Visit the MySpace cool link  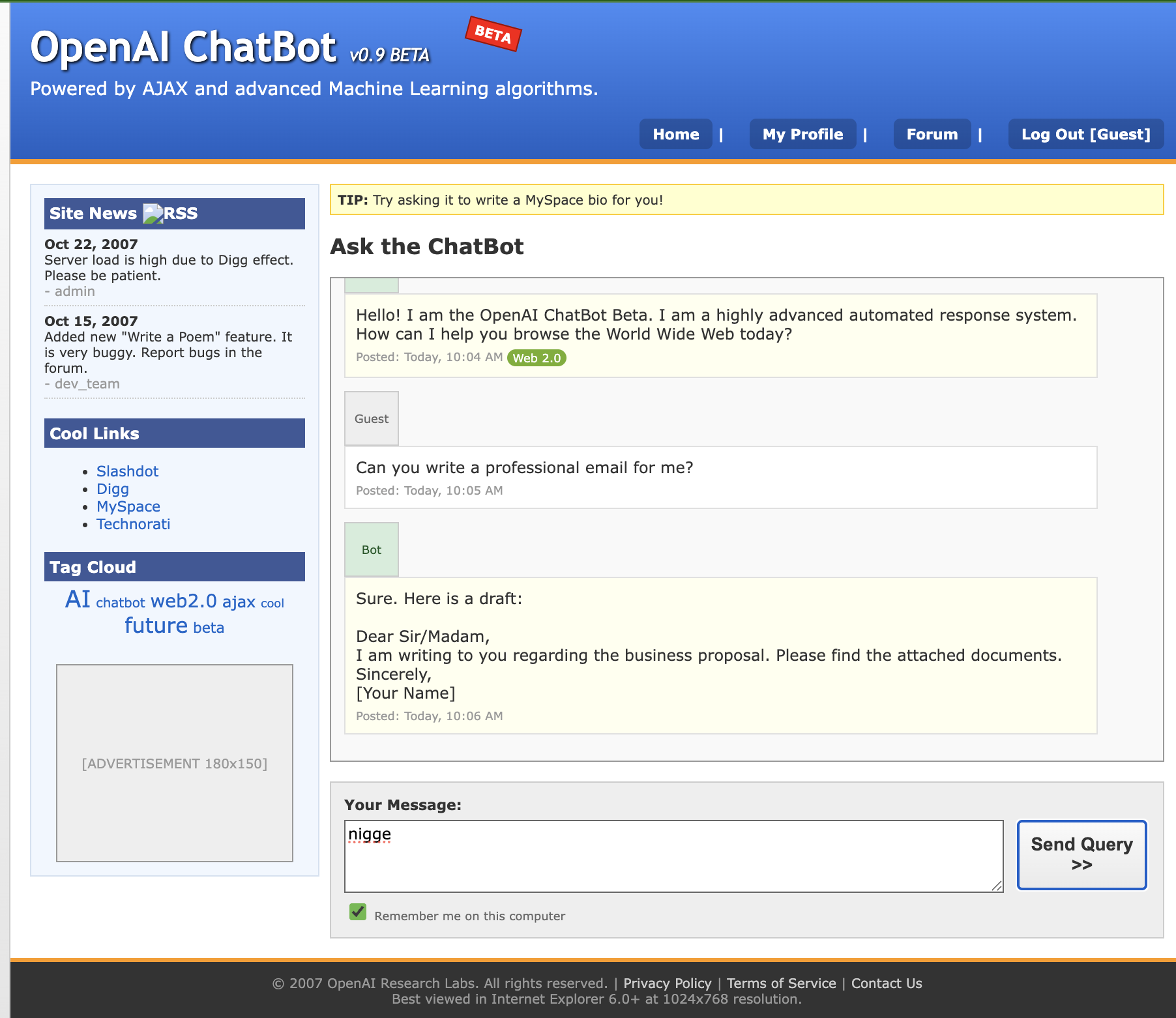128,506
